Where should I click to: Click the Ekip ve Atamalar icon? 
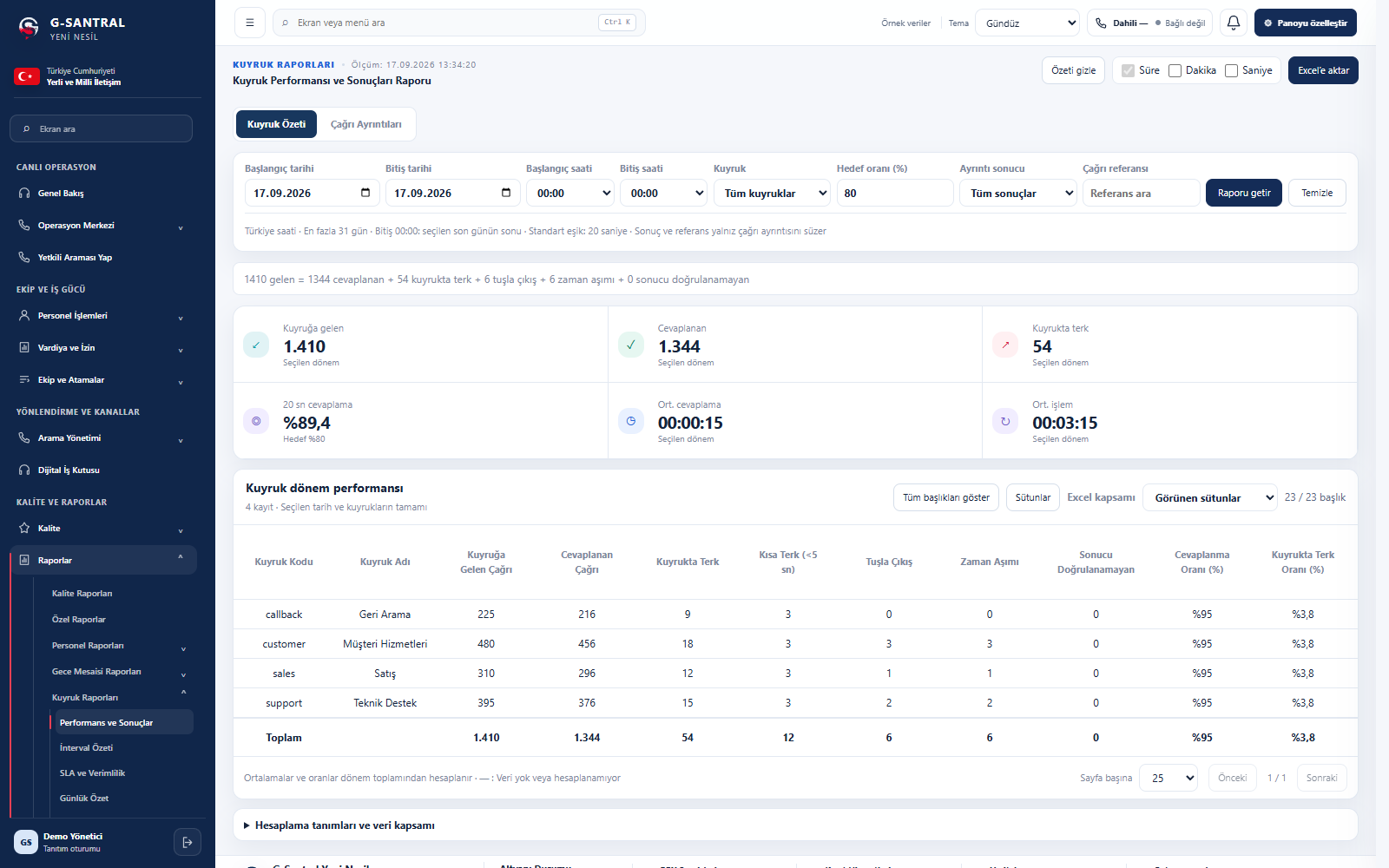click(24, 380)
